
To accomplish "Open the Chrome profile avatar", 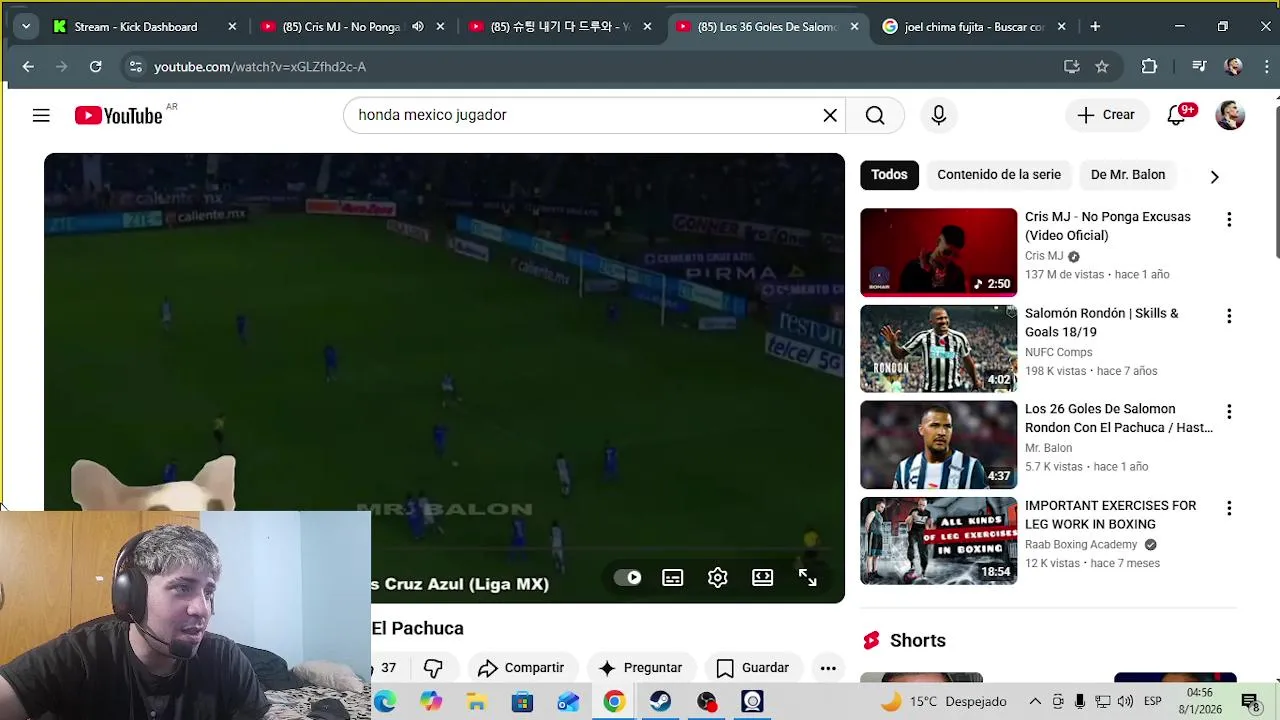I will 1234,67.
